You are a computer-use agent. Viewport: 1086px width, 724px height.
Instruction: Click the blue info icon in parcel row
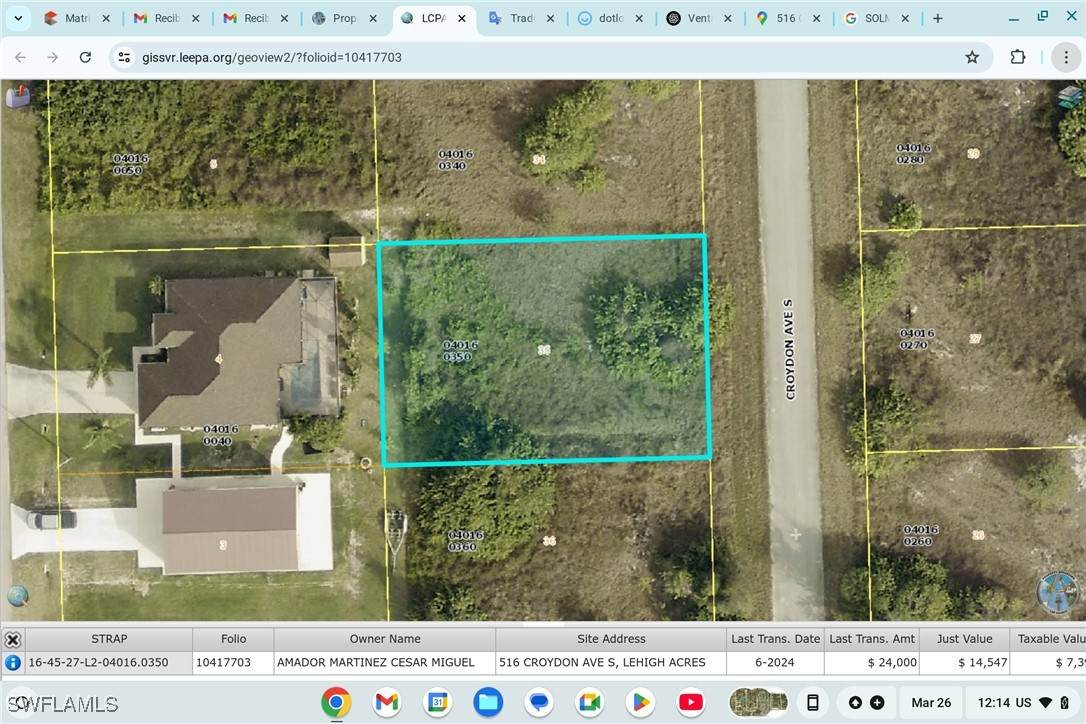pos(13,662)
